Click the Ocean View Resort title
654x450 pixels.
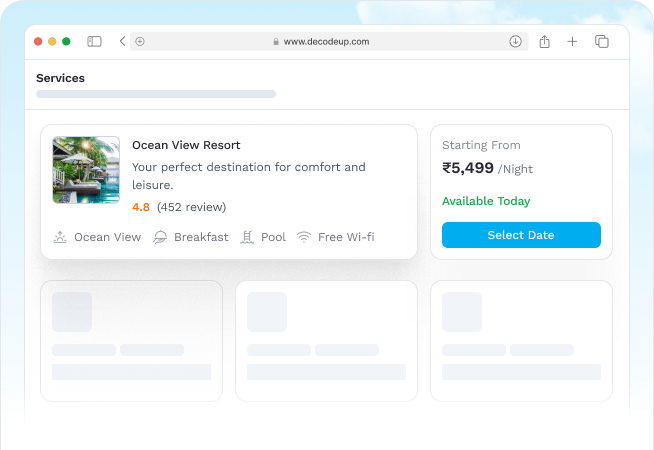point(186,145)
